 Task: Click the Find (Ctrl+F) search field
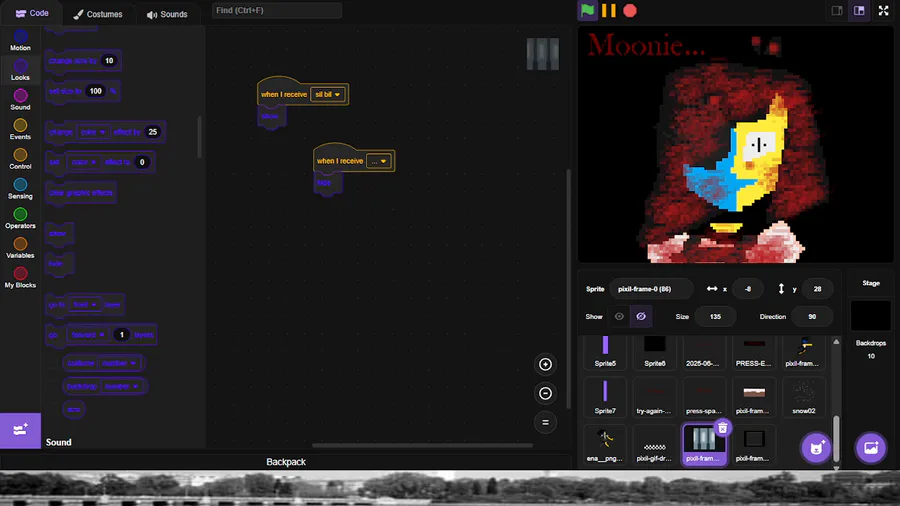tap(277, 10)
